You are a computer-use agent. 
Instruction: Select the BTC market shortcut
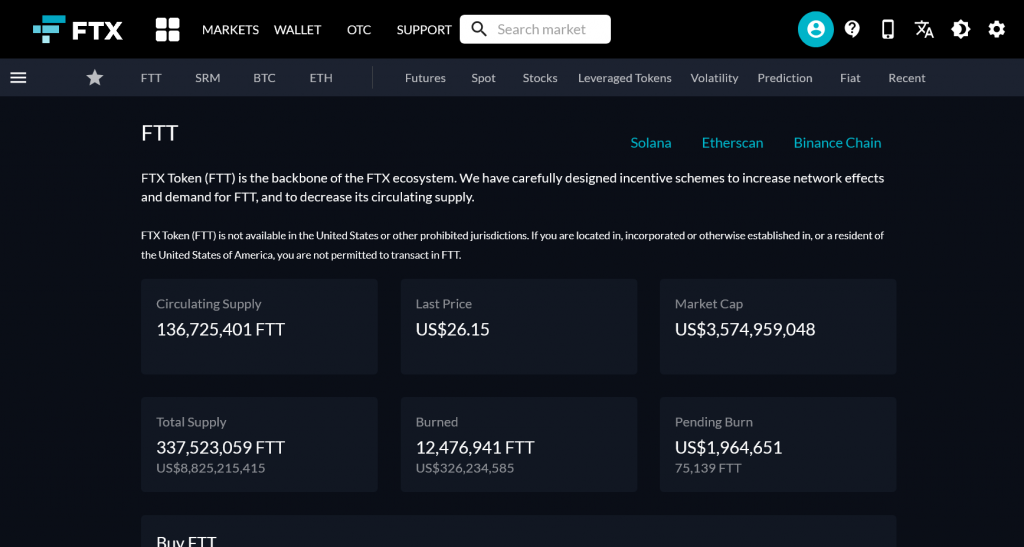[264, 78]
